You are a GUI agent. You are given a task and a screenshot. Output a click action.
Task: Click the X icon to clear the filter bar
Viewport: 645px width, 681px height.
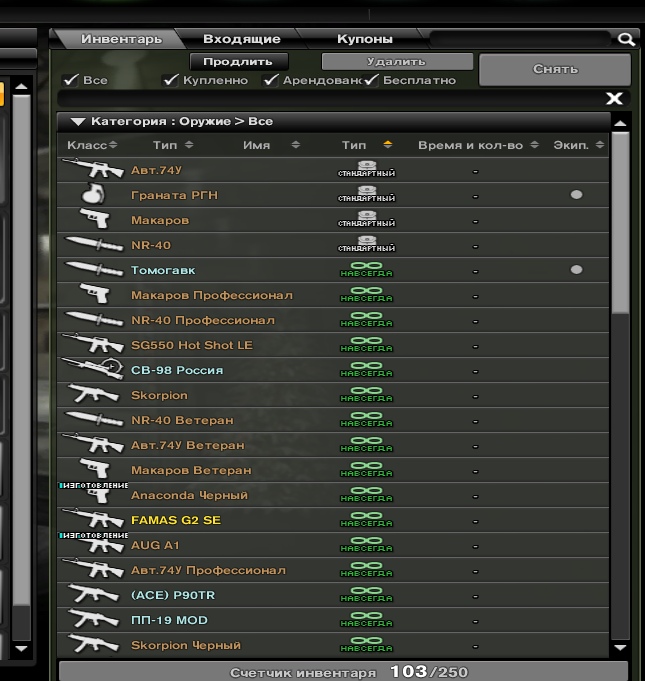point(614,99)
